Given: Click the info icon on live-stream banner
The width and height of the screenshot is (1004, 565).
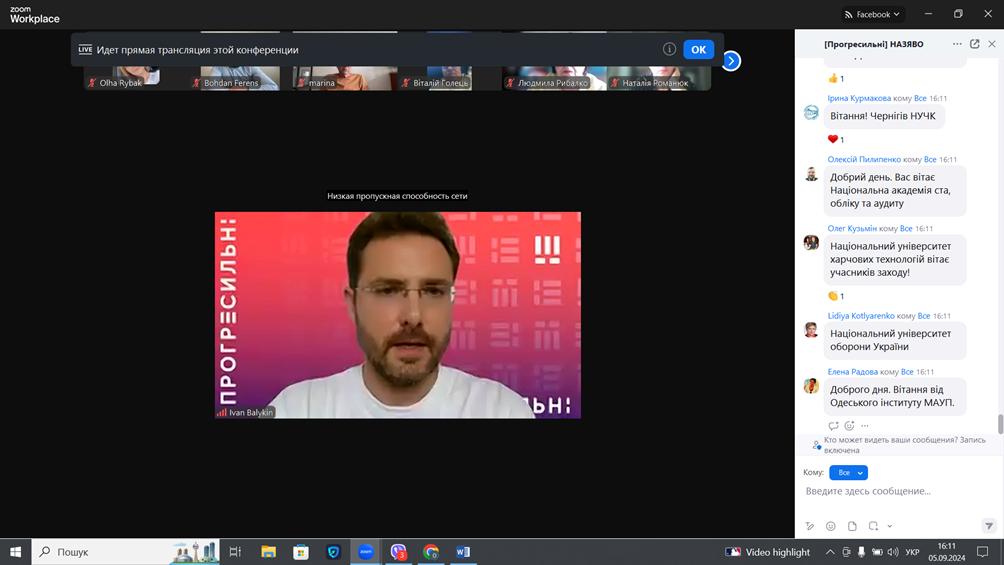Looking at the screenshot, I should [669, 49].
